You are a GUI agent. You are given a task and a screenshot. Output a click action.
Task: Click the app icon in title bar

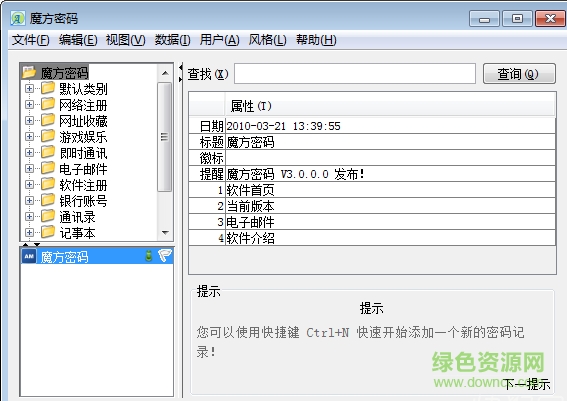[17, 18]
